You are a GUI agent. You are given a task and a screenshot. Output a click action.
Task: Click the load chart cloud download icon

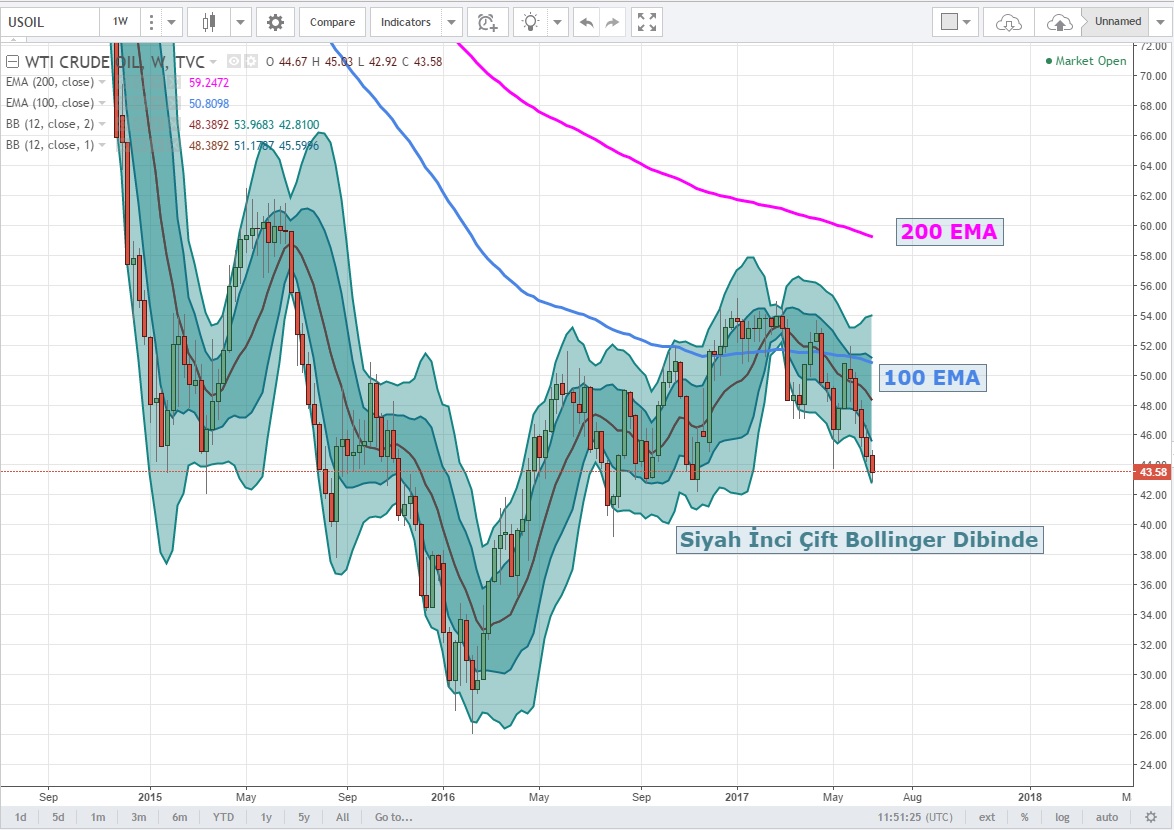(x=1010, y=22)
